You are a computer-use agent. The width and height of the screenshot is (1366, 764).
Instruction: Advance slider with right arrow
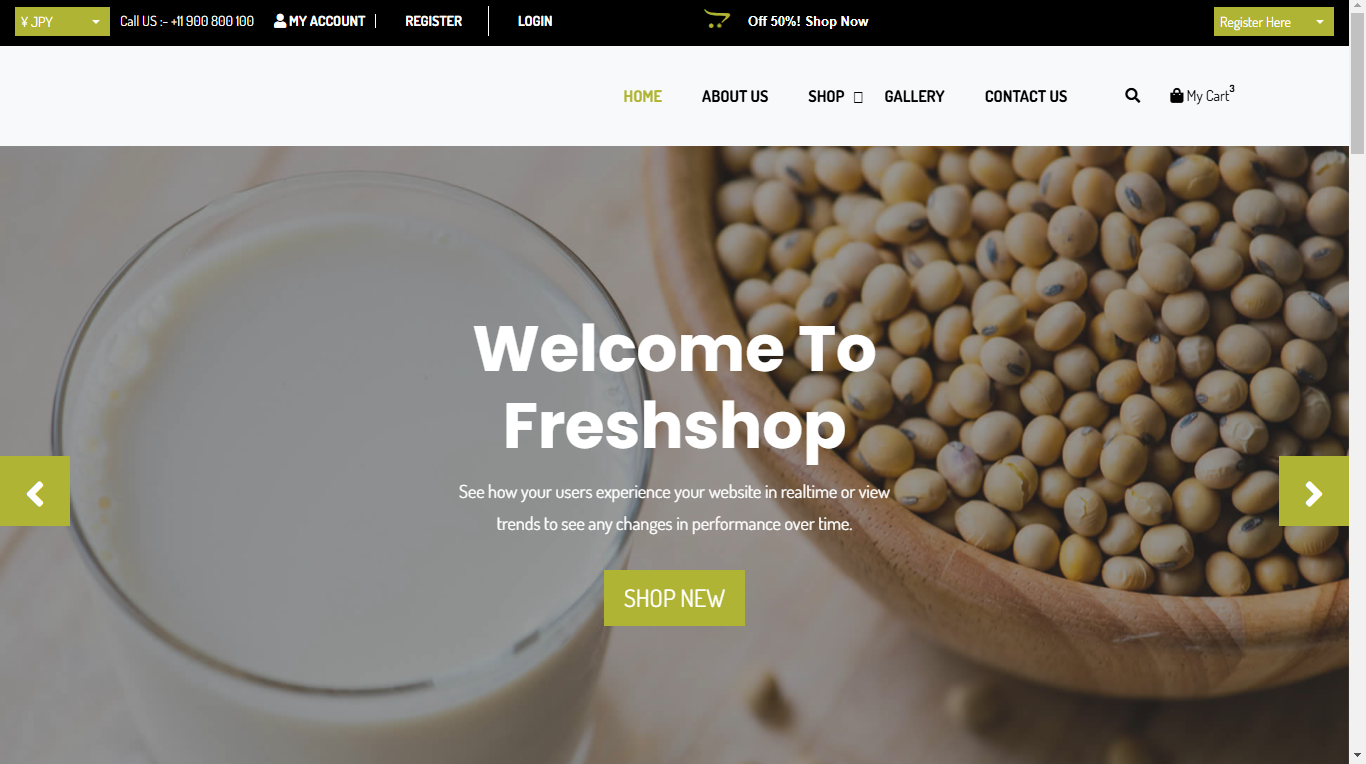click(1314, 491)
